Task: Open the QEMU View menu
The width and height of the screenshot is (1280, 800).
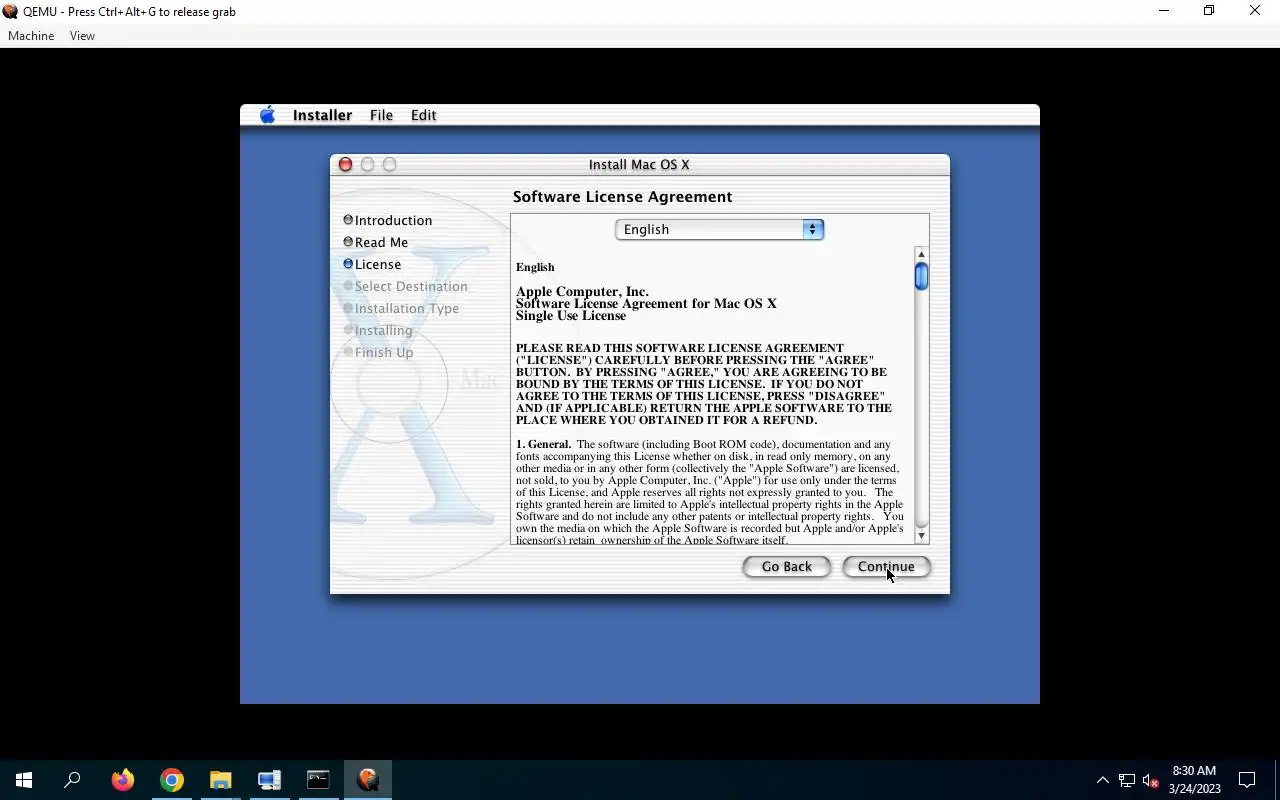Action: click(82, 36)
